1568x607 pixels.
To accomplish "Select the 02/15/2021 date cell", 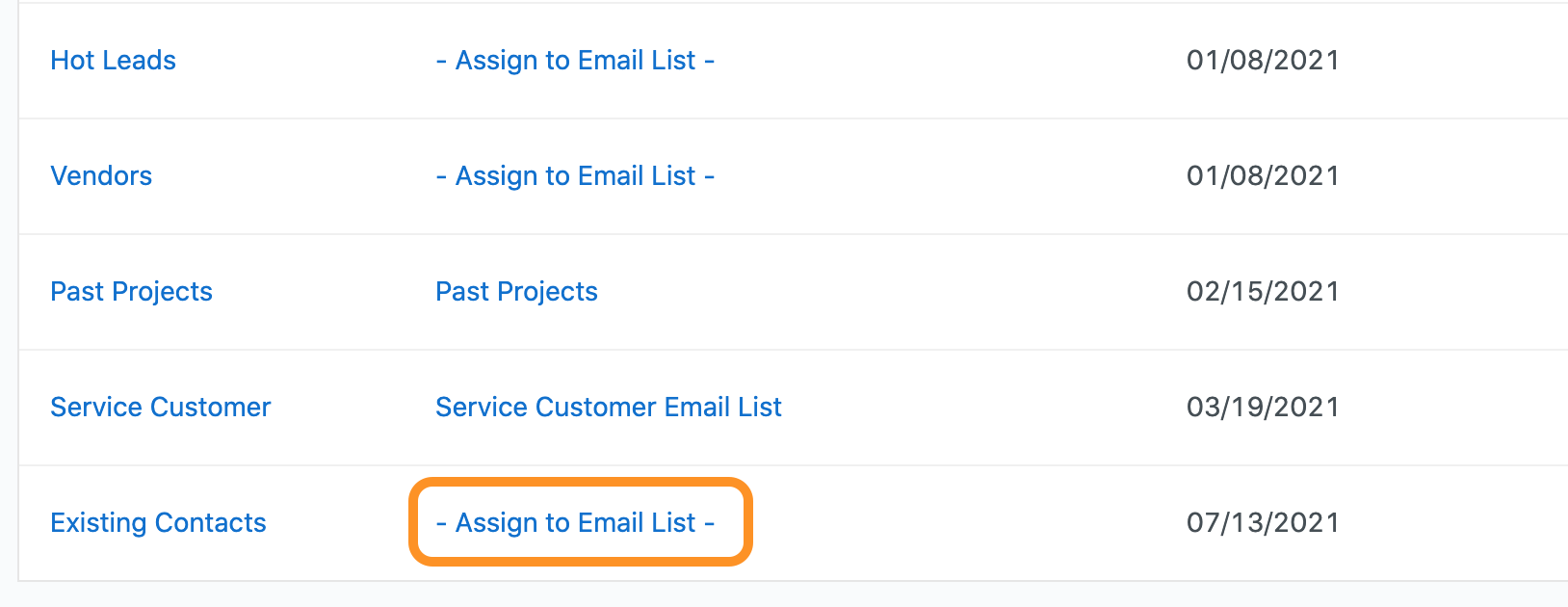I will pyautogui.click(x=1263, y=291).
